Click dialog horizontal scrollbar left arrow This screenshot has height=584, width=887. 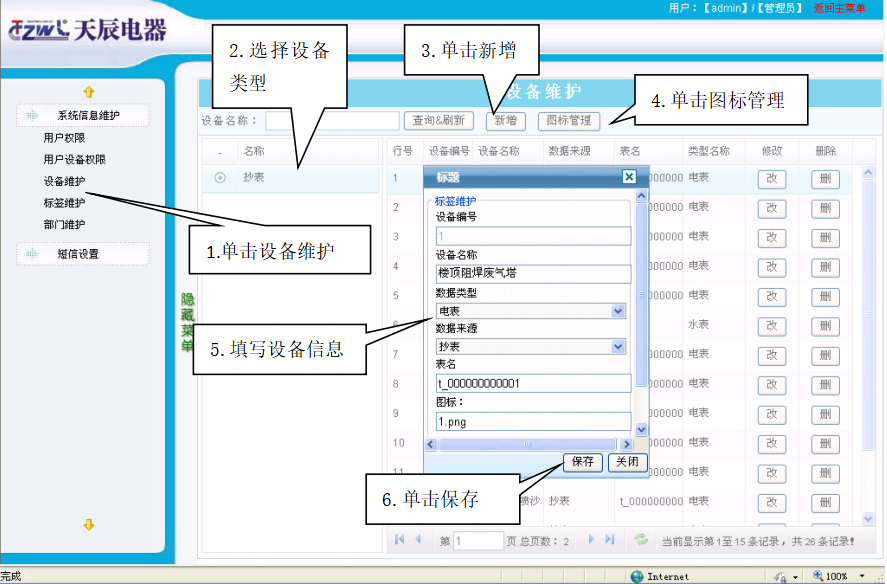(430, 444)
